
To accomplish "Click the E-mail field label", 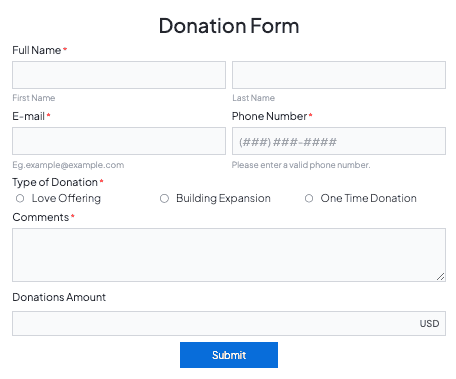I will [x=28, y=116].
